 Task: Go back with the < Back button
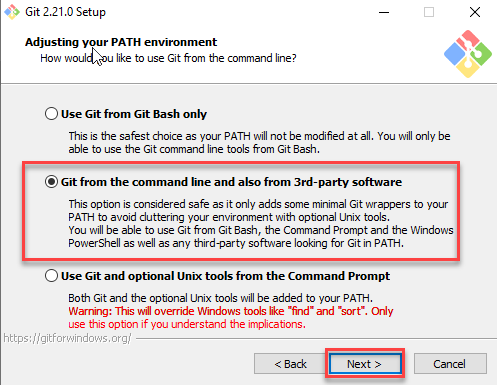pyautogui.click(x=290, y=364)
